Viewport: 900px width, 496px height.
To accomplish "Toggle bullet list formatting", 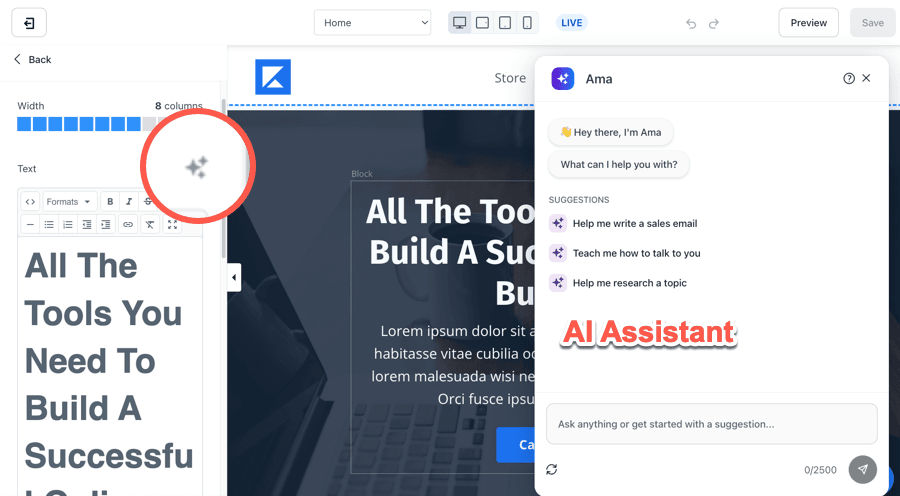I will (49, 224).
